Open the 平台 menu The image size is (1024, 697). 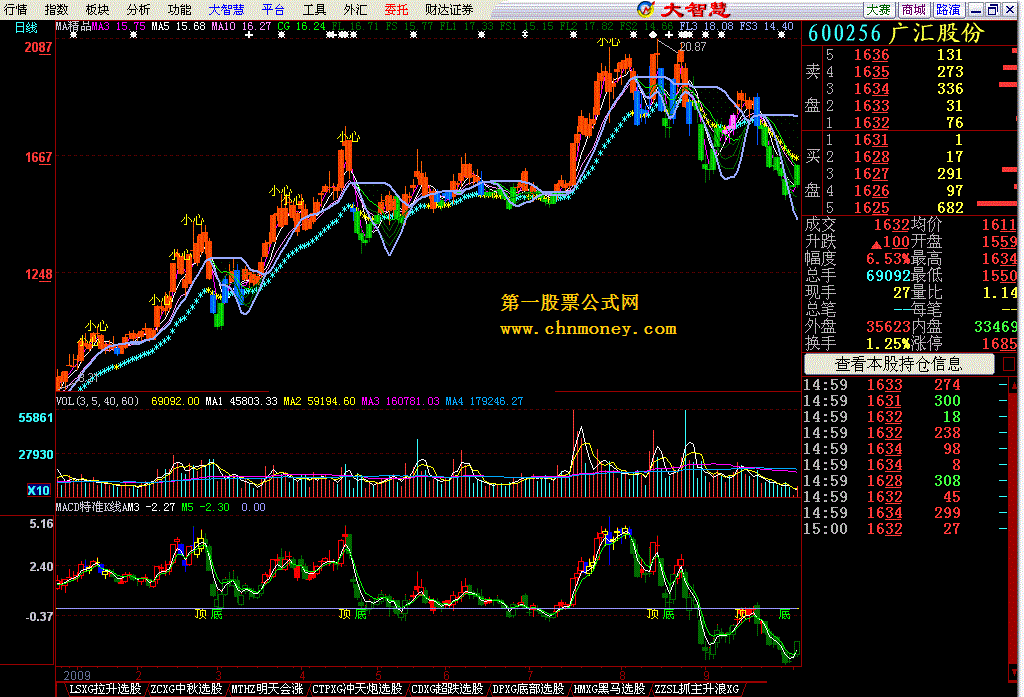click(x=273, y=10)
